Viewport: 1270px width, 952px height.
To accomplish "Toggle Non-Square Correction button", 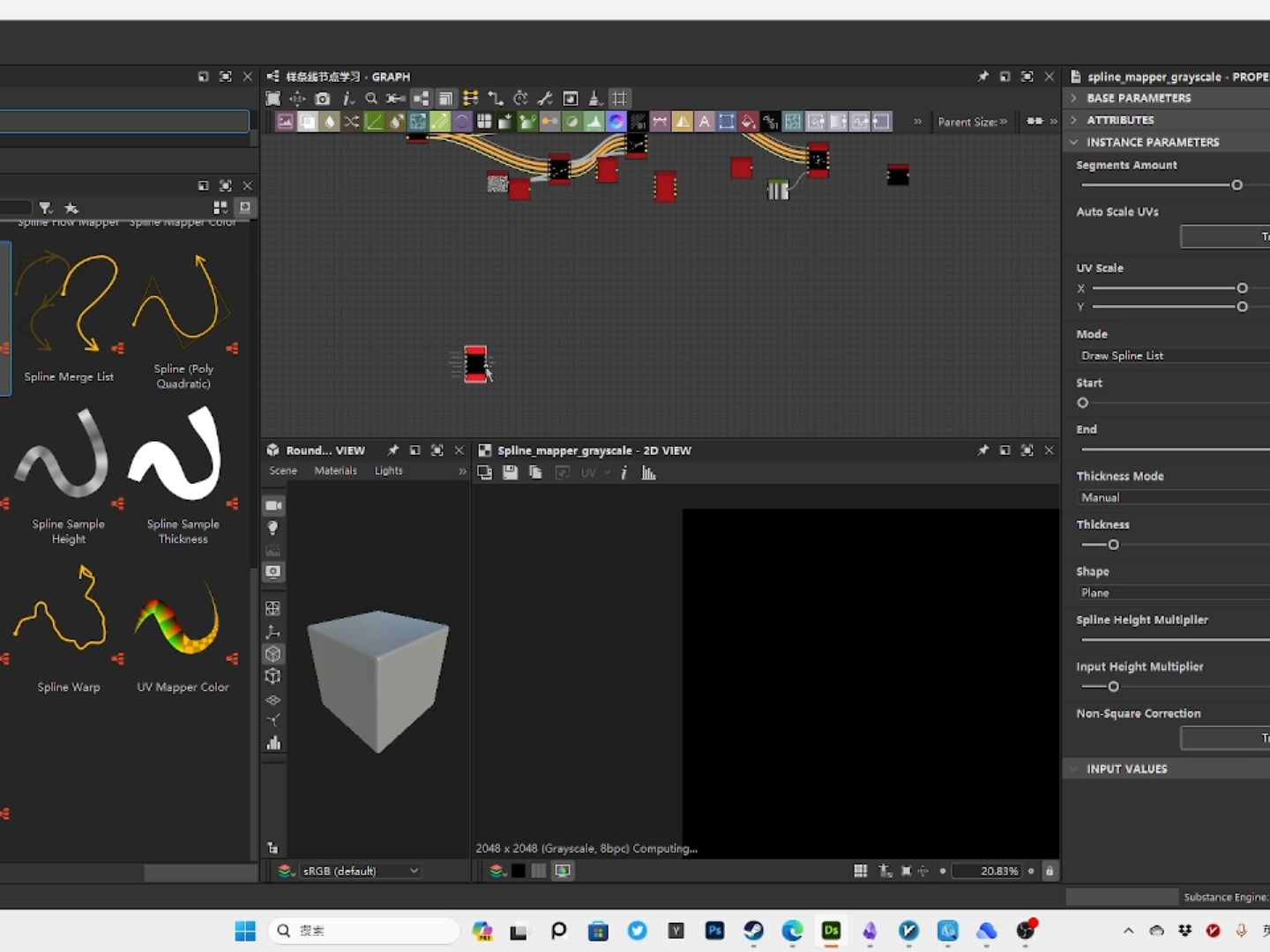I will [1225, 738].
